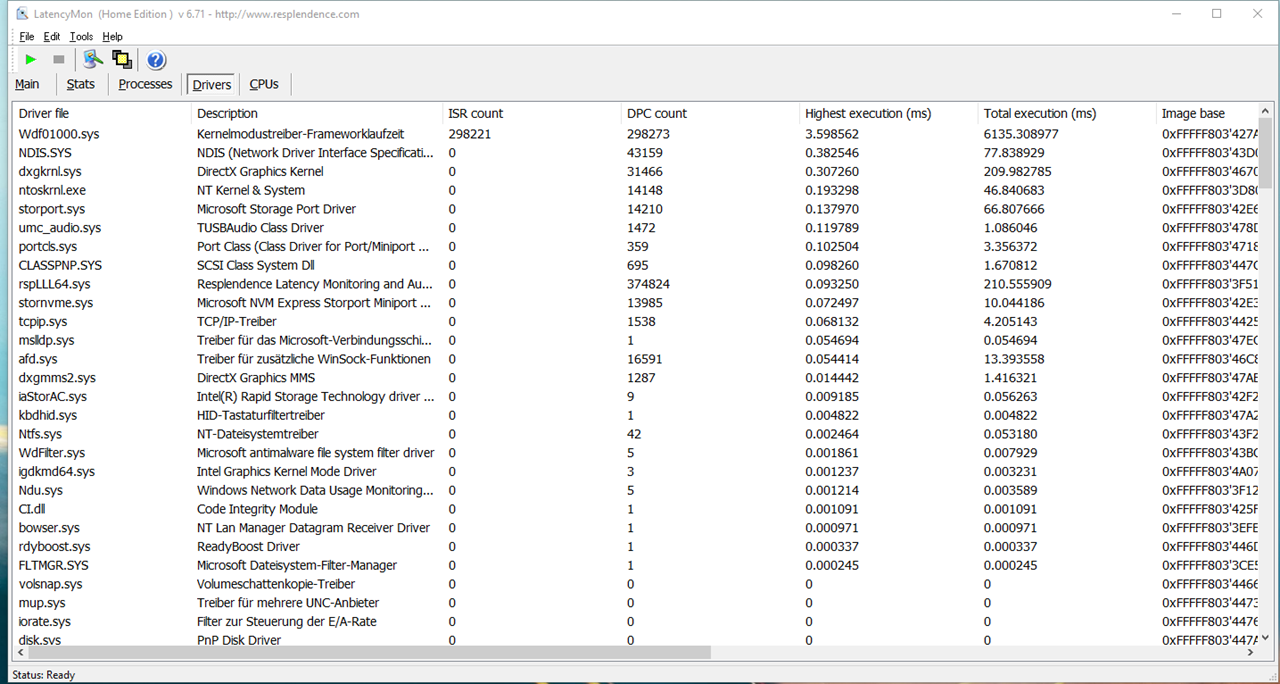Open the Help menu

click(x=113, y=37)
